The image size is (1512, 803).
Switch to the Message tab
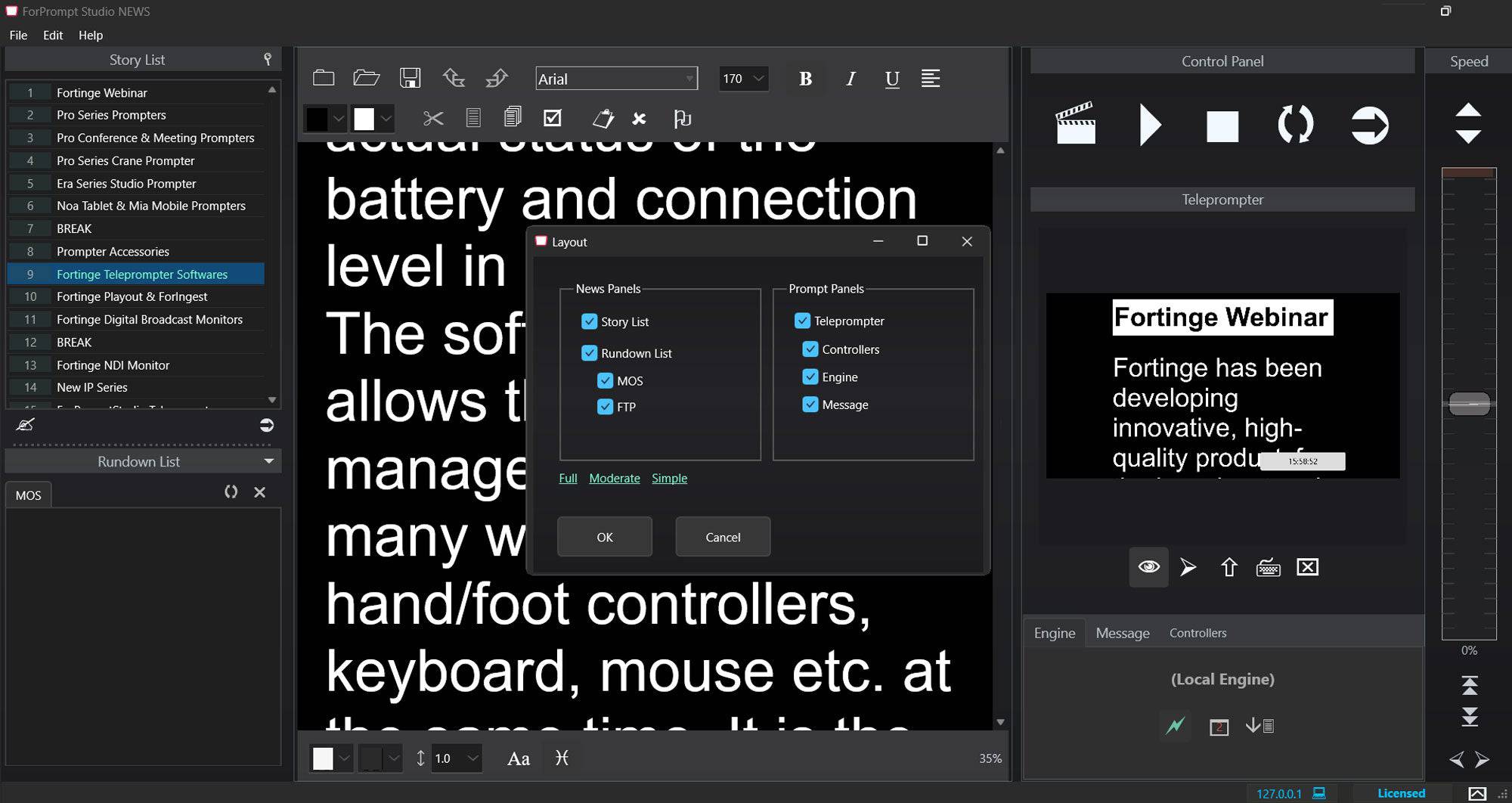click(1122, 633)
